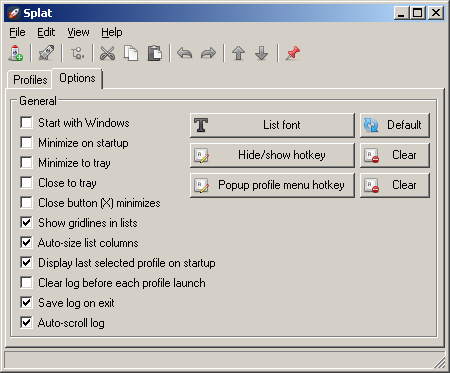Cut selection with the scissors icon
This screenshot has width=450, height=373.
[x=107, y=53]
